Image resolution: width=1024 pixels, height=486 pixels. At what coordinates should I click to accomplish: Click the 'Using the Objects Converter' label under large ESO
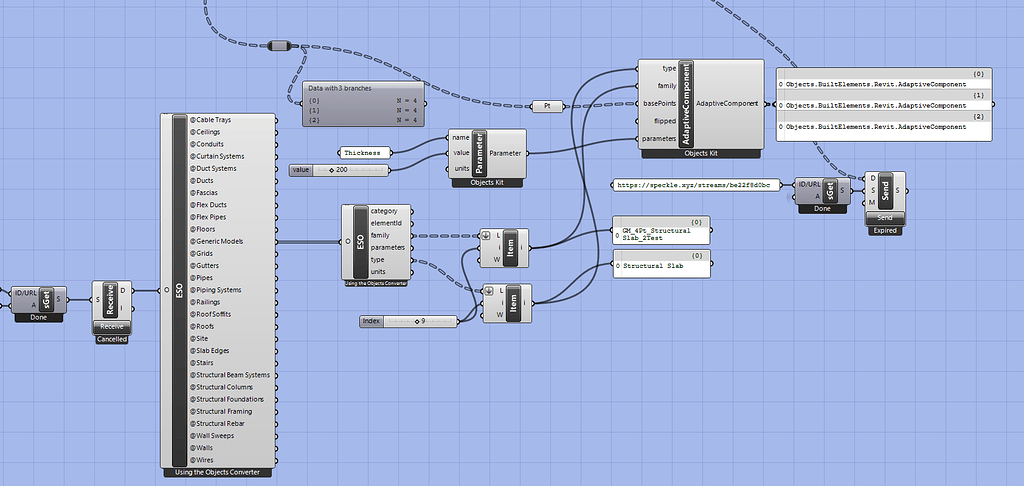pos(218,472)
